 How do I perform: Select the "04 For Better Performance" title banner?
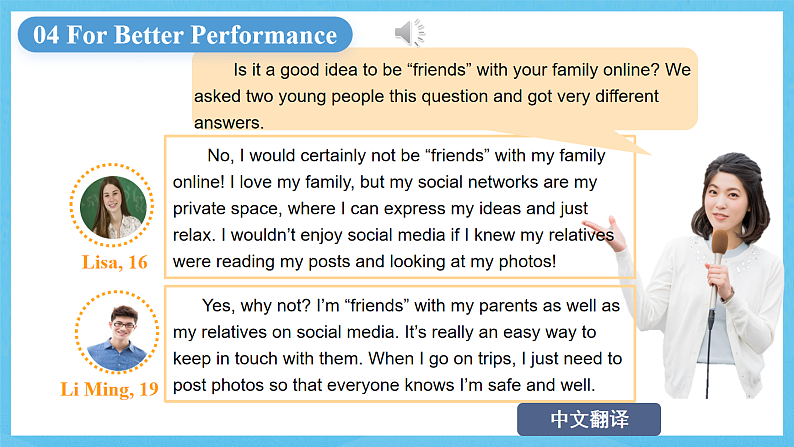[185, 35]
